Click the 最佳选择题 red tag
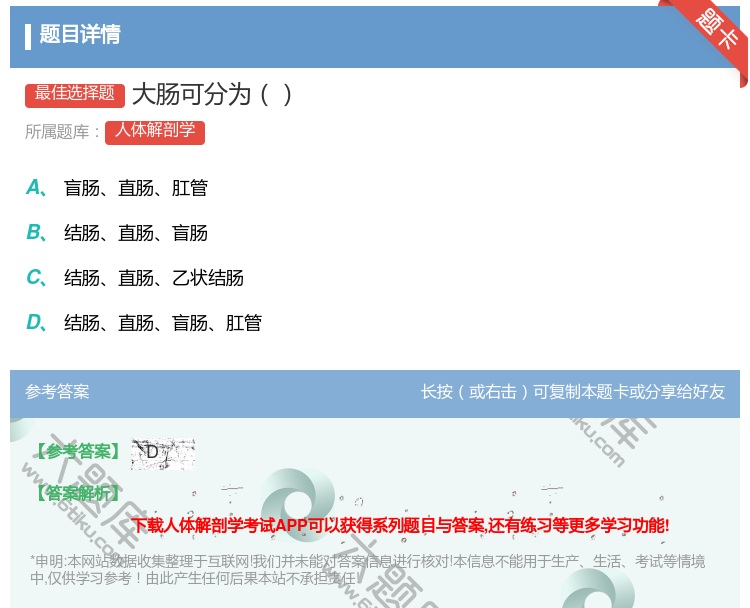750x608 pixels. tap(75, 95)
